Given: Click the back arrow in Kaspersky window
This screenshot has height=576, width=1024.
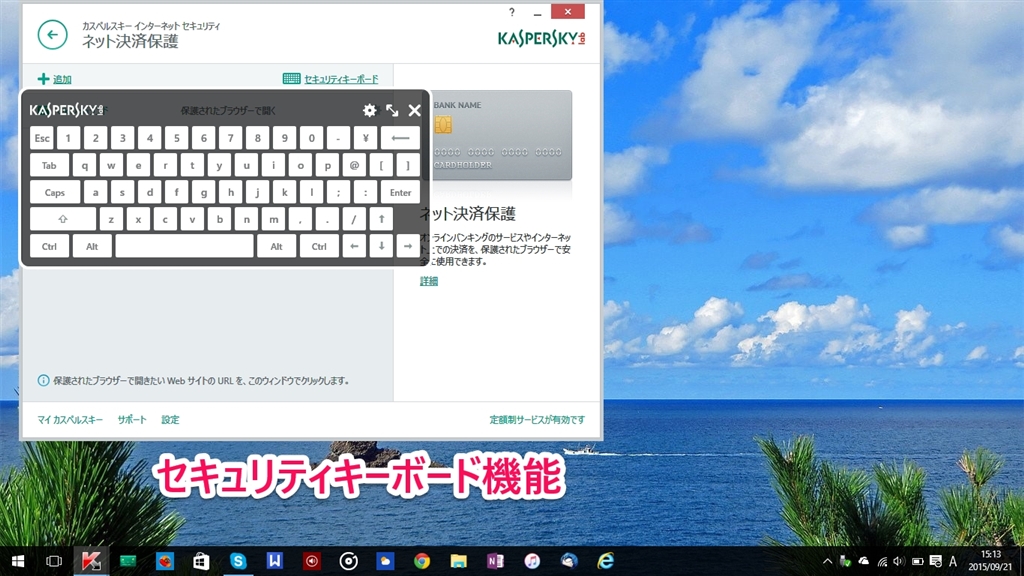Looking at the screenshot, I should (52, 35).
